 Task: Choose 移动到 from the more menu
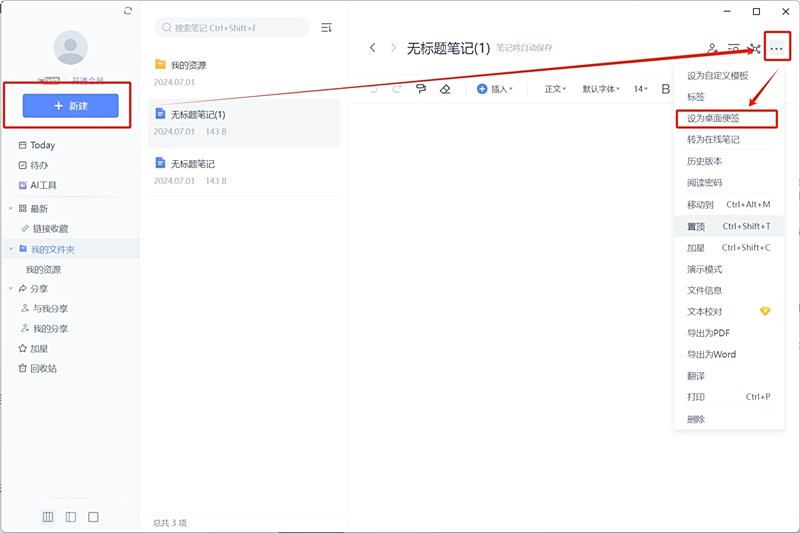(x=729, y=205)
